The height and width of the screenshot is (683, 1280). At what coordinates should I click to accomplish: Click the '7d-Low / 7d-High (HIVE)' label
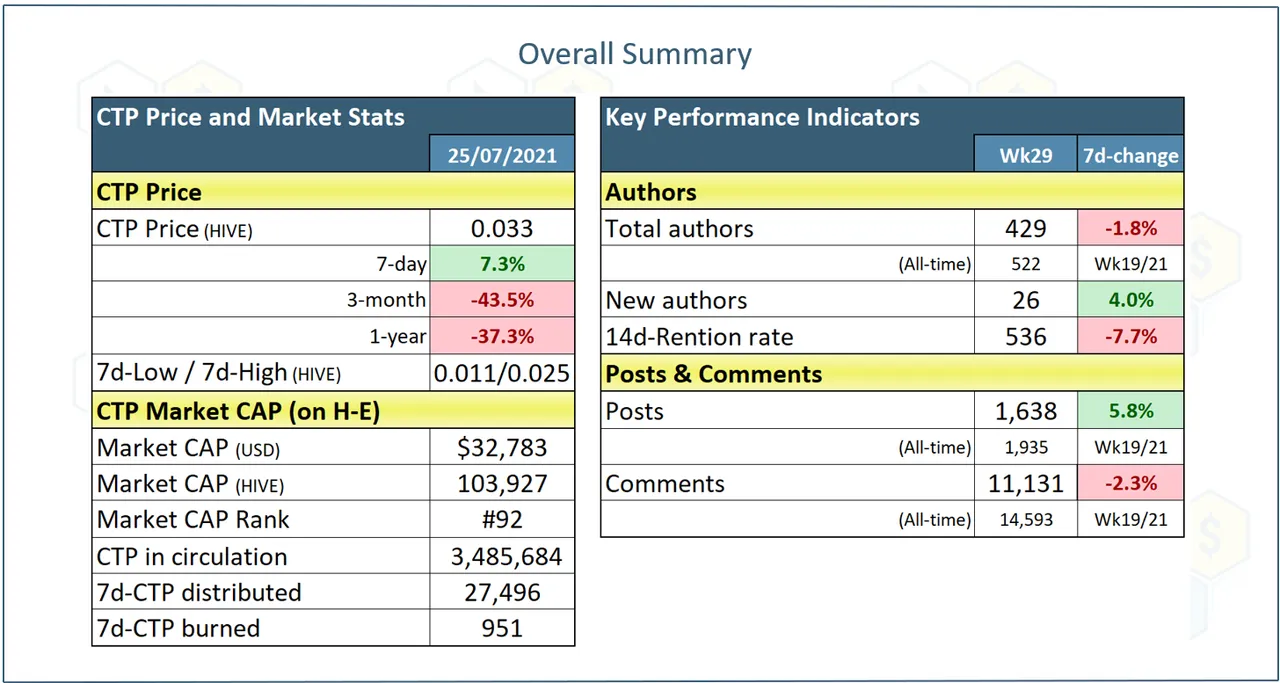point(219,374)
